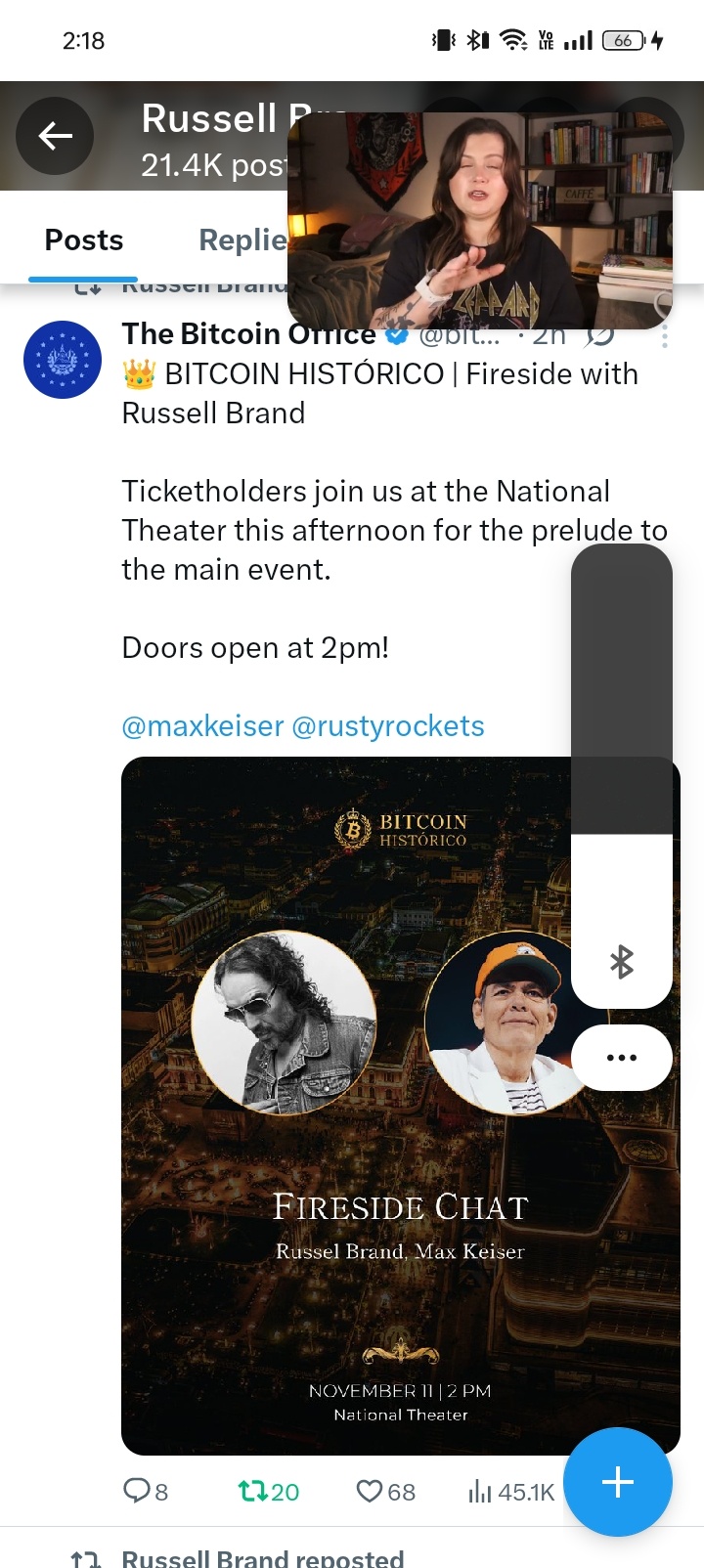Open the @maxkeiser mention link
The image size is (704, 1568).
pyautogui.click(x=202, y=726)
